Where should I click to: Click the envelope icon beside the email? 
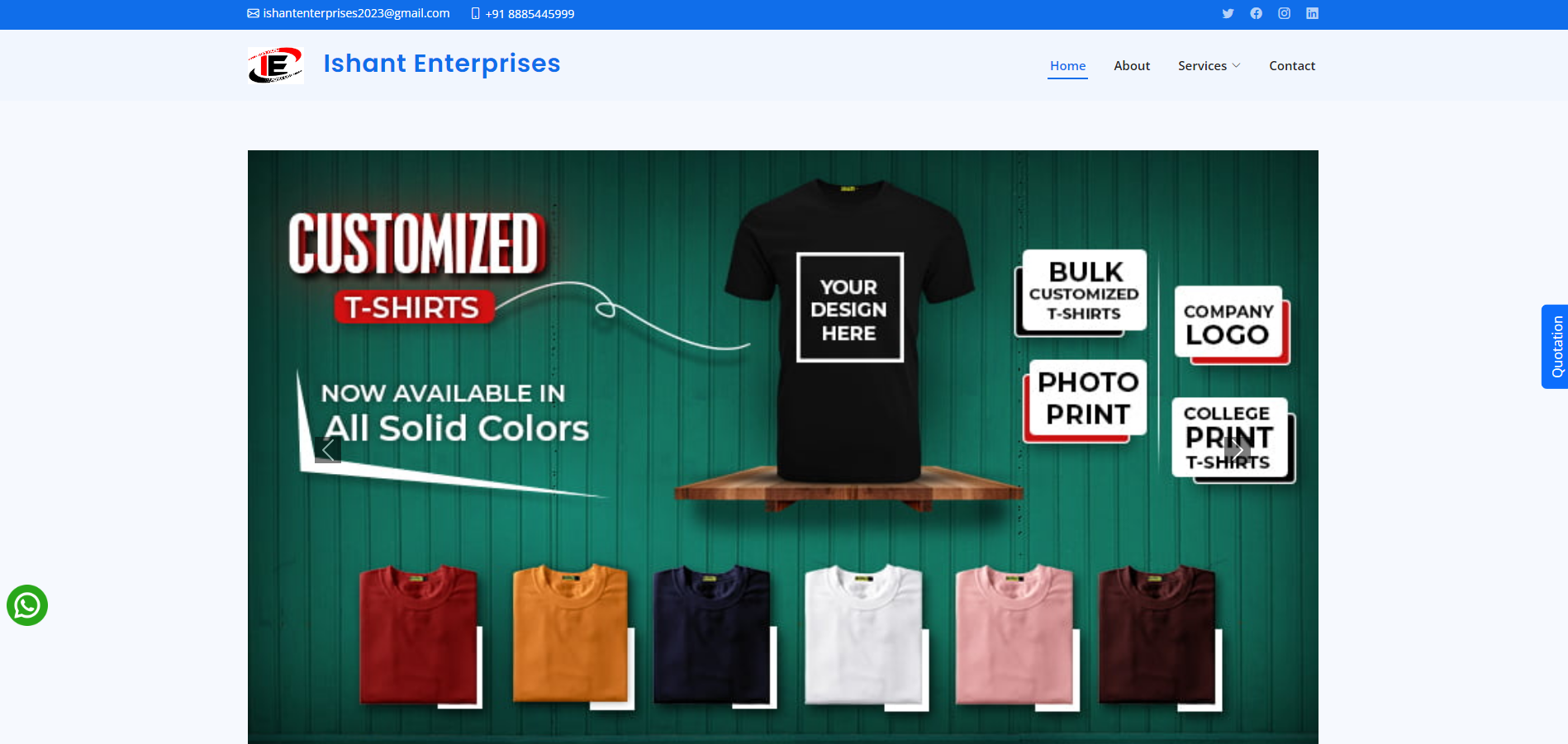click(254, 13)
